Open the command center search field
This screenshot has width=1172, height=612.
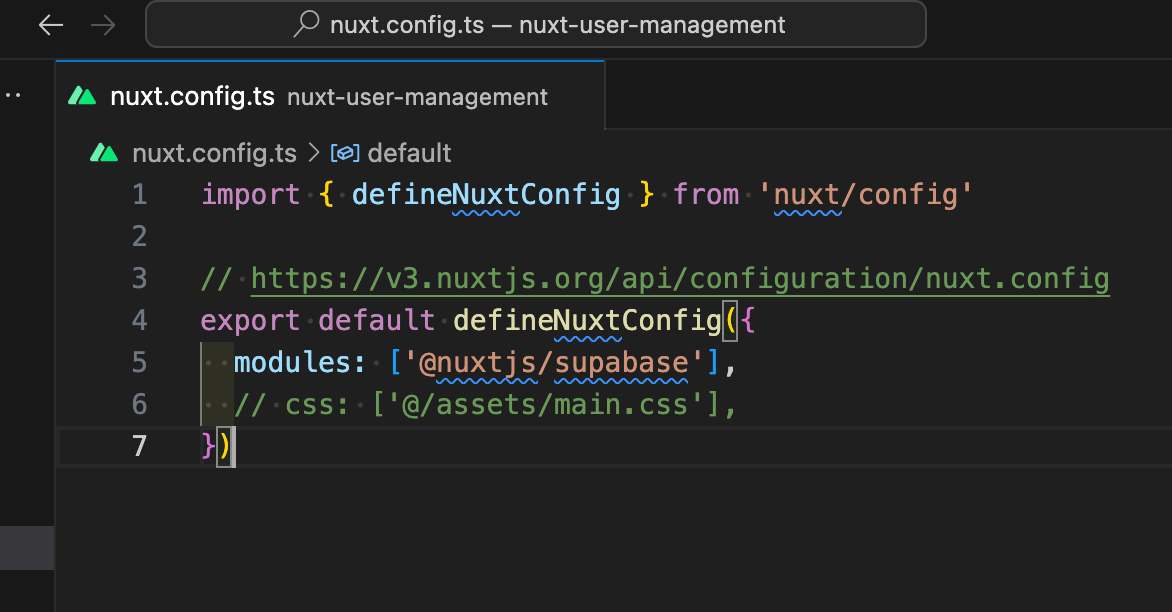[536, 25]
